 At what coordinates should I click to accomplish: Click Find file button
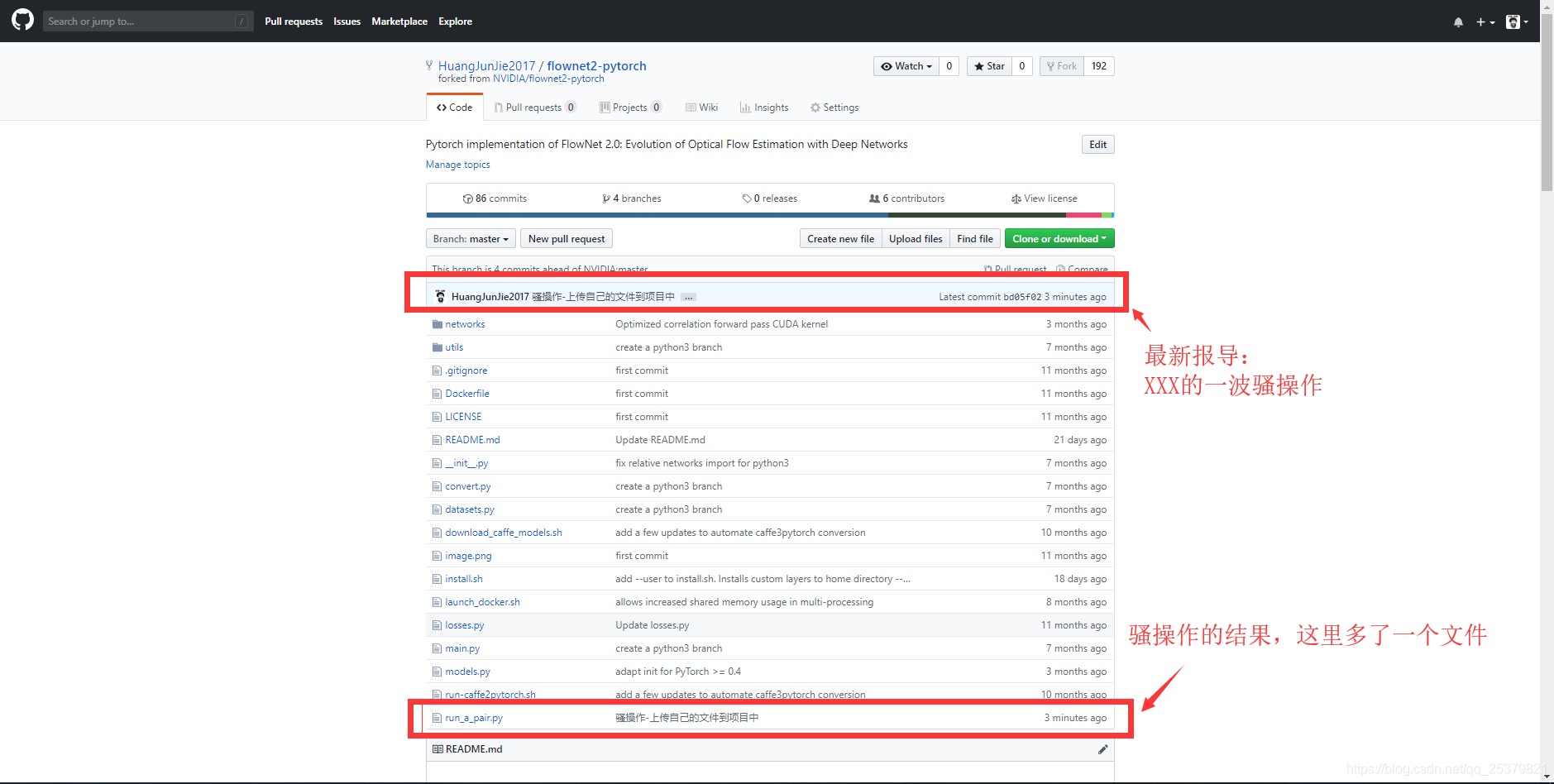click(975, 239)
